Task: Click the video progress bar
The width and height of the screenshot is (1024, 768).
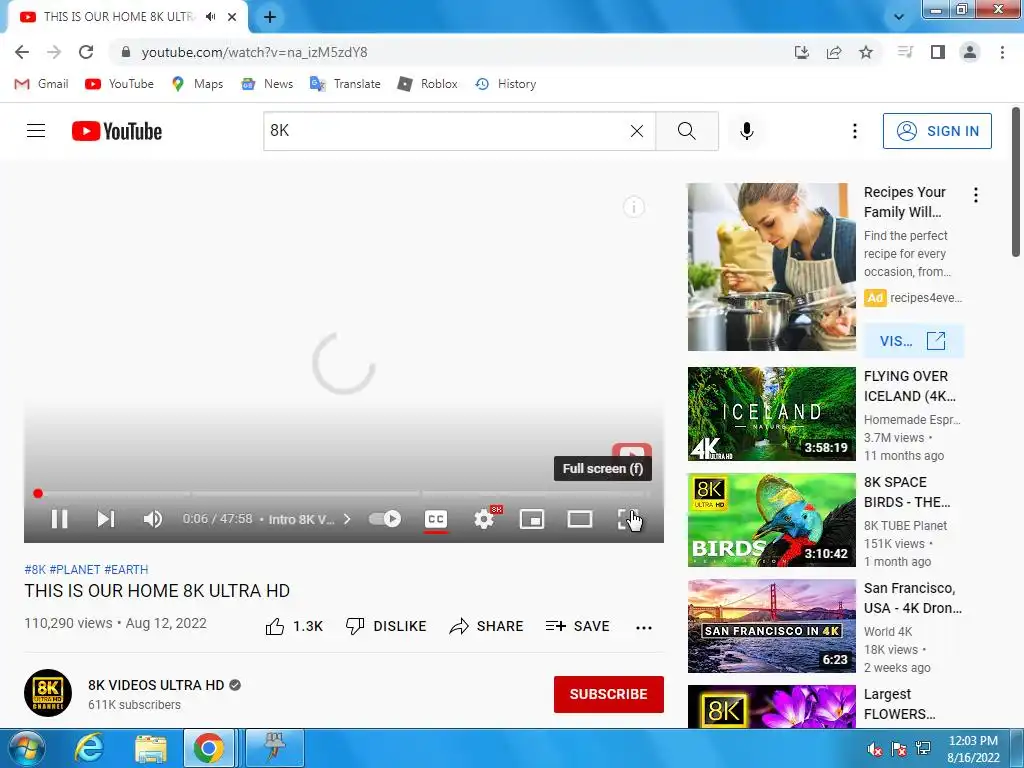Action: 344,494
